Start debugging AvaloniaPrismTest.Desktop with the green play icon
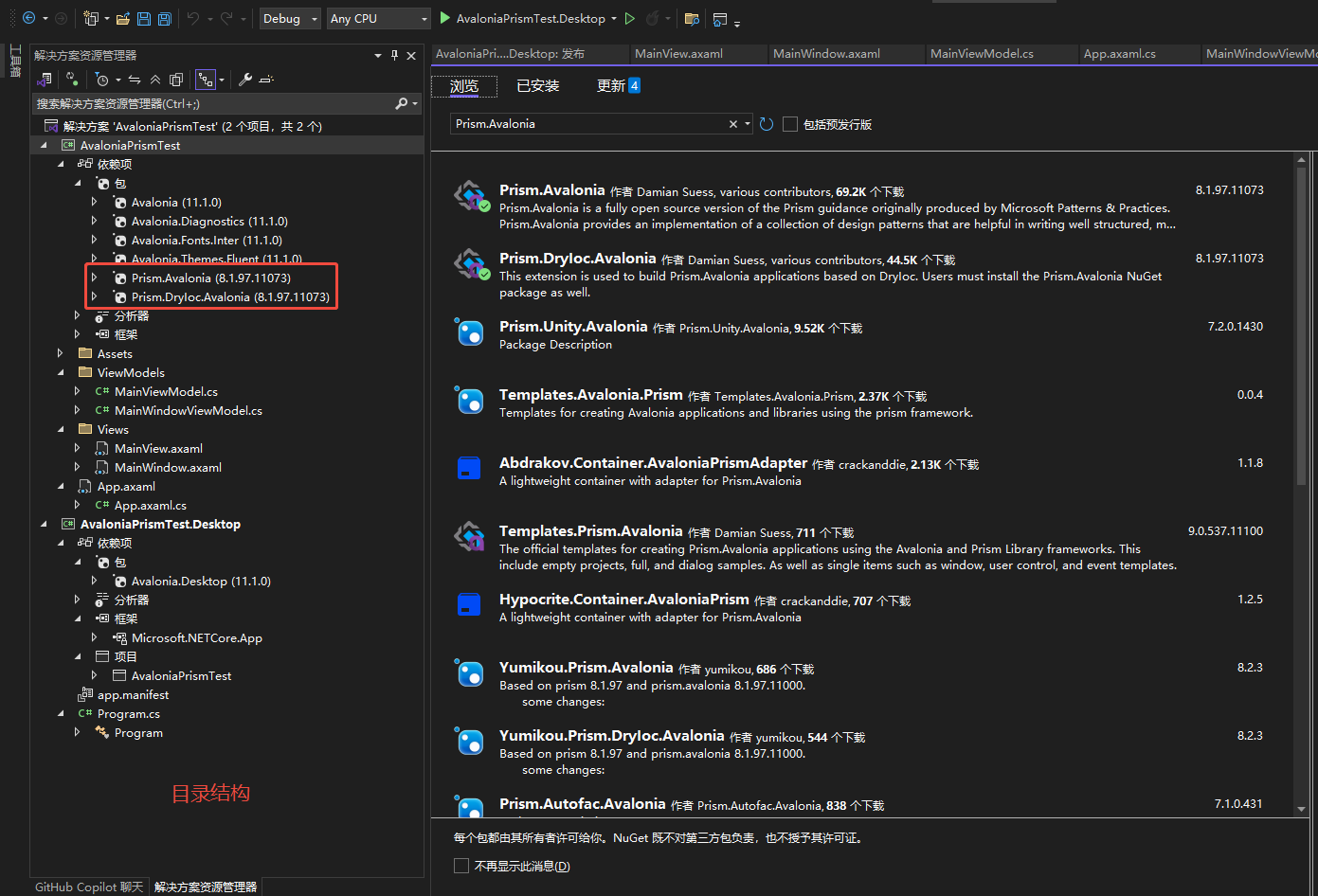This screenshot has height=896, width=1318. 444,18
